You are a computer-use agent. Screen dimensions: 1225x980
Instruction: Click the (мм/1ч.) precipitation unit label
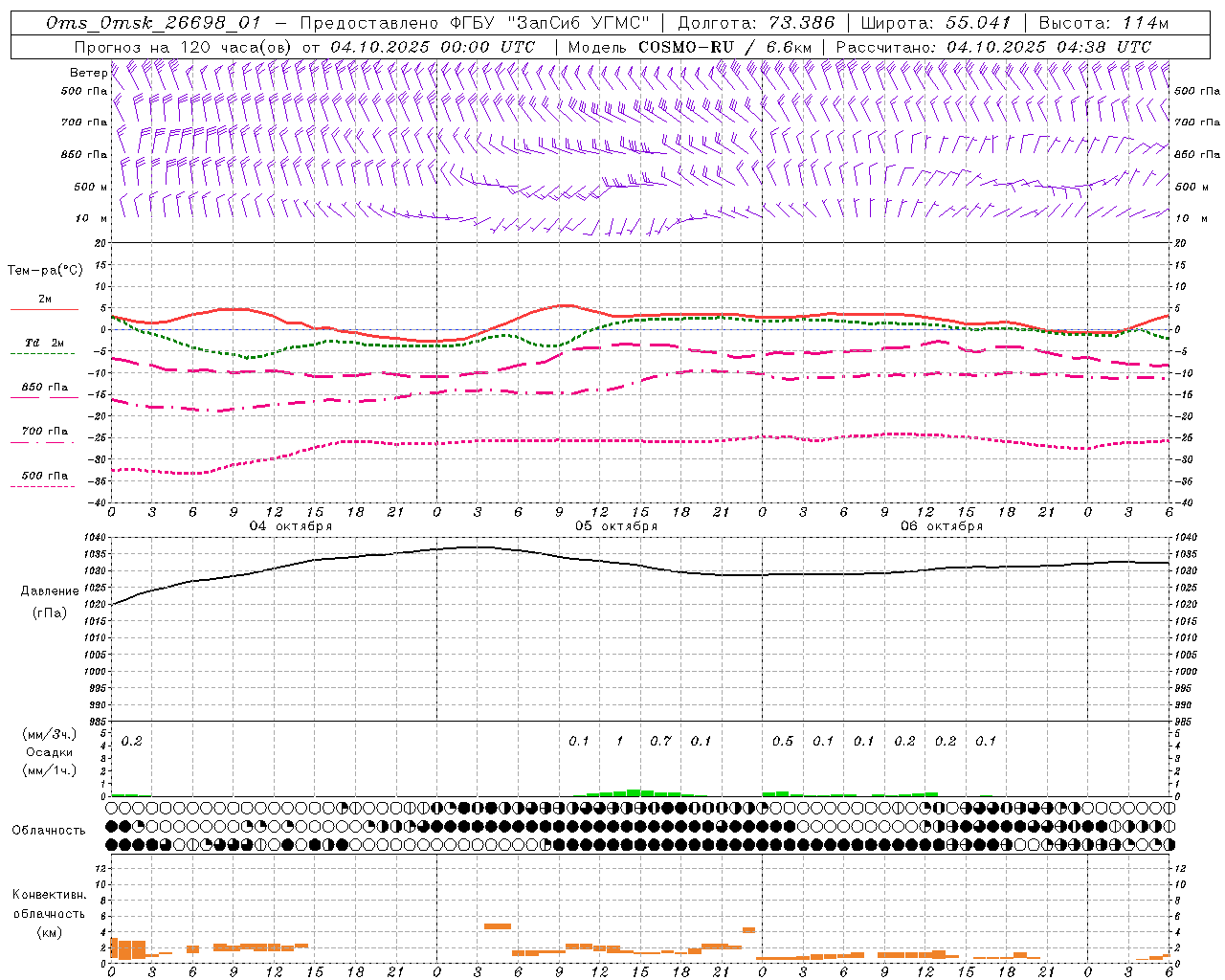(48, 770)
